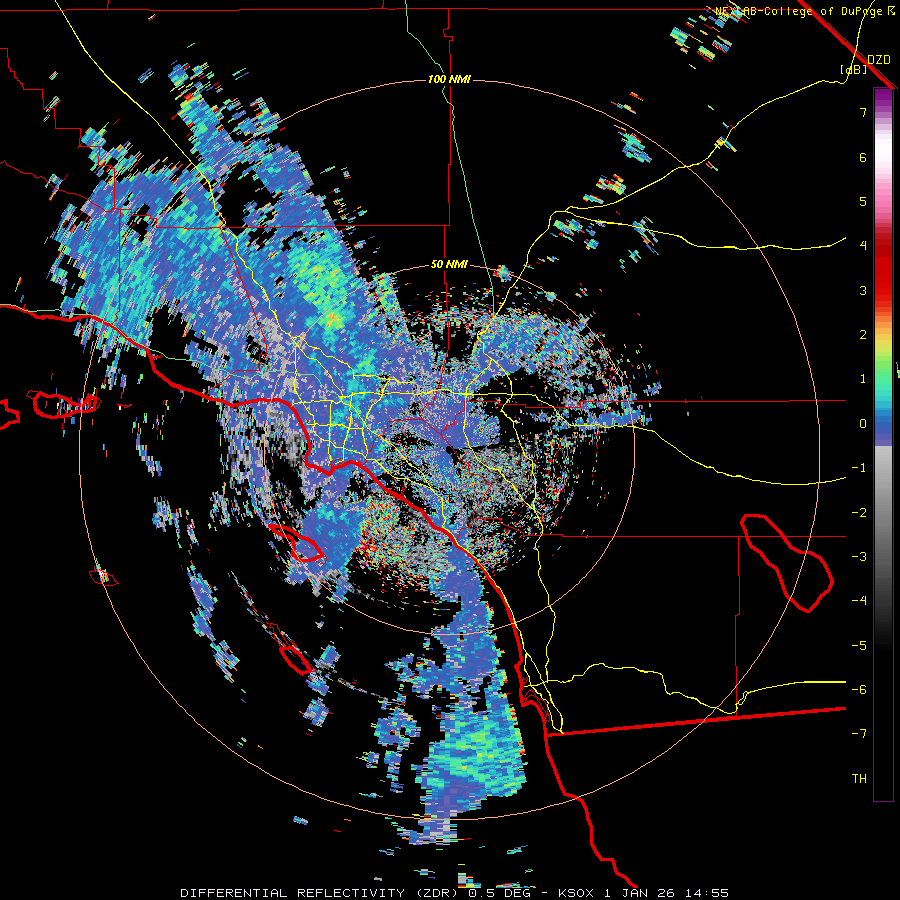The height and width of the screenshot is (900, 900).
Task: Click the "-1" value on the color scale
Action: 859,468
